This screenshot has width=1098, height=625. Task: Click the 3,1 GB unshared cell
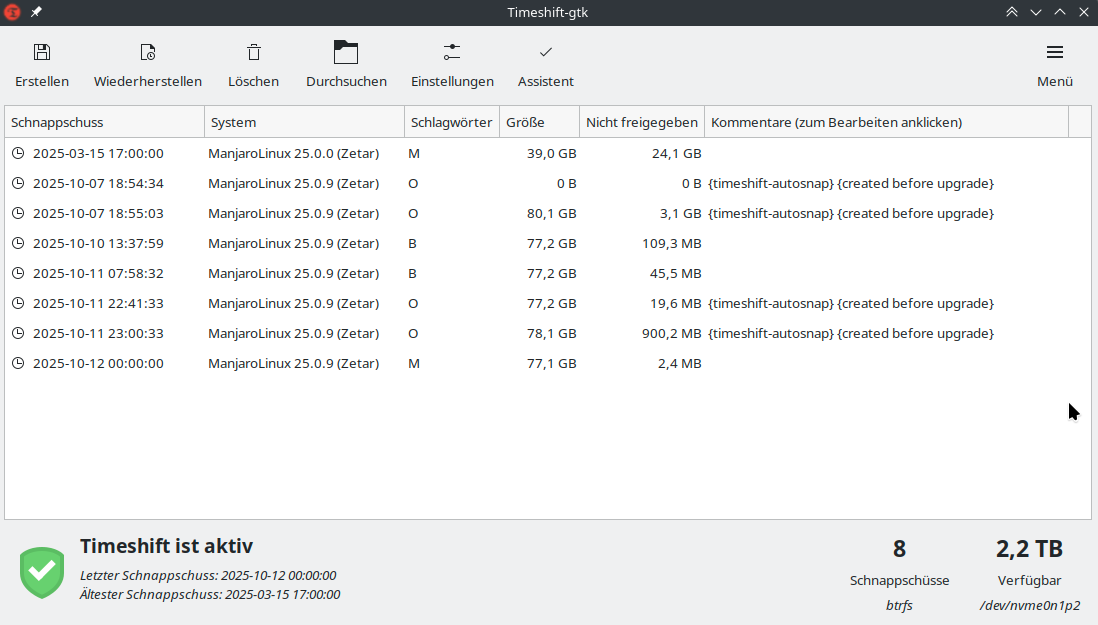(x=681, y=213)
